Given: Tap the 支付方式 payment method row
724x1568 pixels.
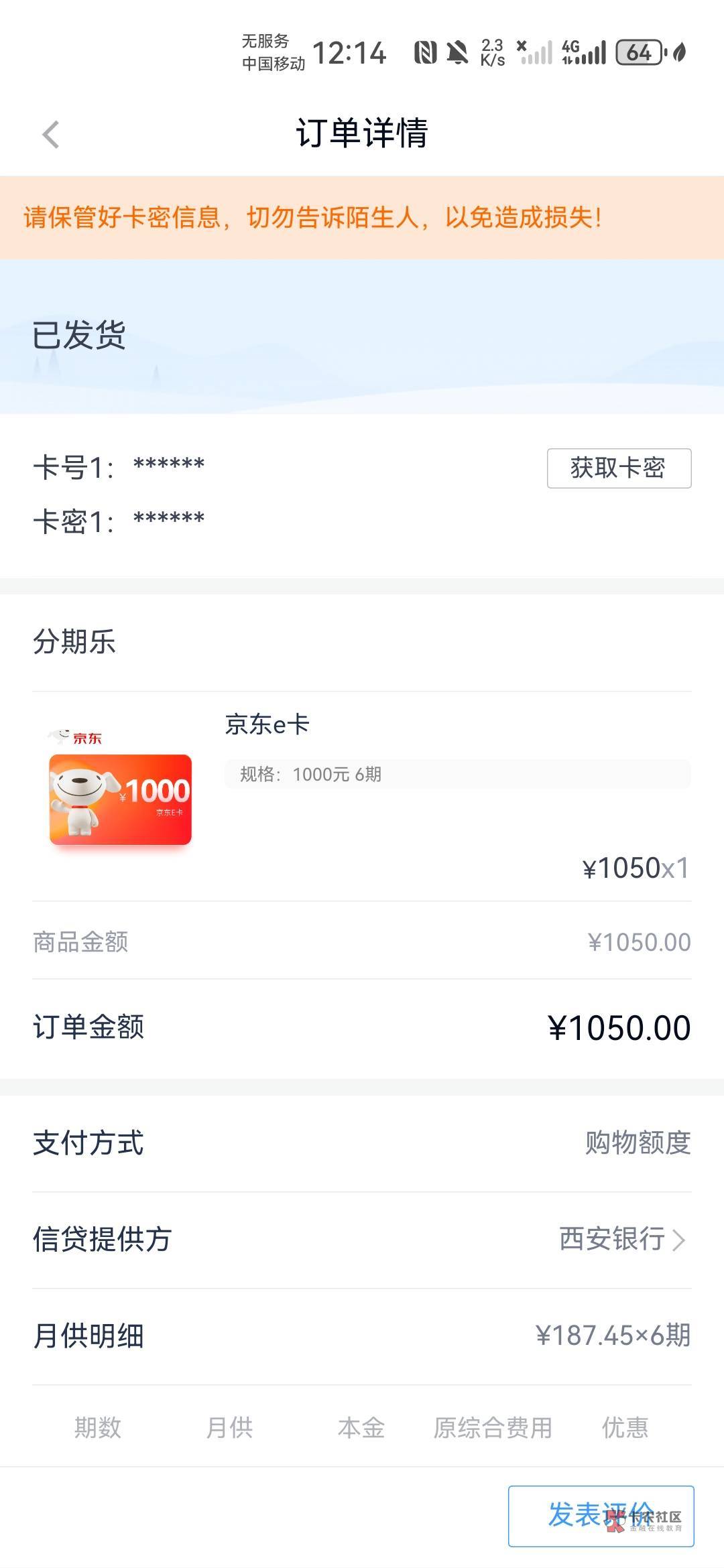Looking at the screenshot, I should [362, 1143].
